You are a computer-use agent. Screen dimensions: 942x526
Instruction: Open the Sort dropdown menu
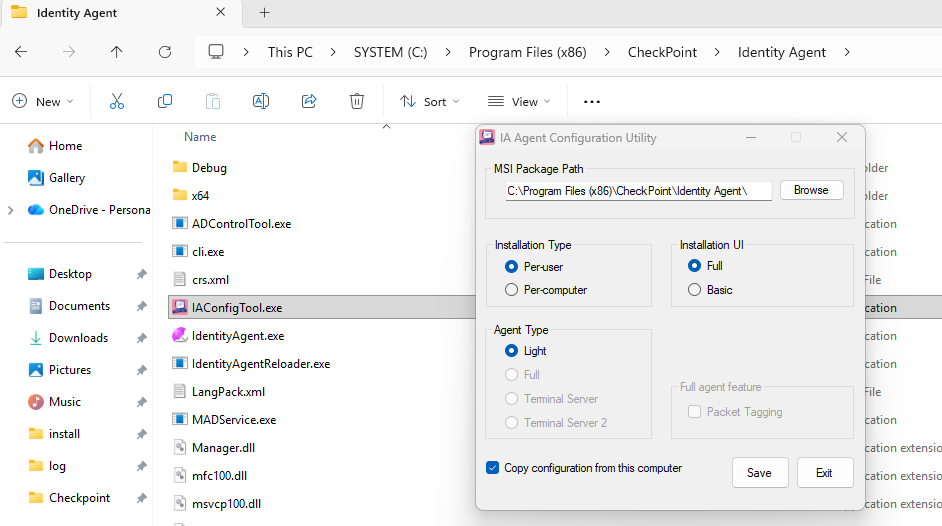[x=430, y=101]
